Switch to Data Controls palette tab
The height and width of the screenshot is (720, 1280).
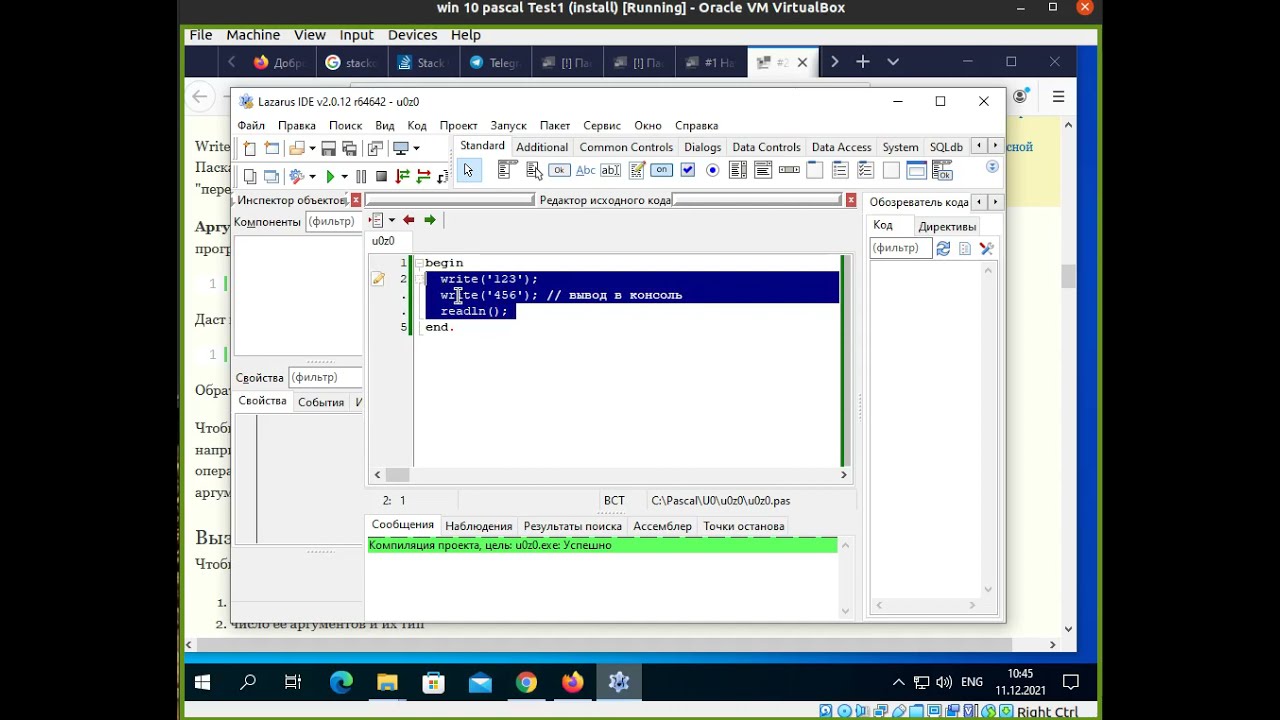(766, 147)
